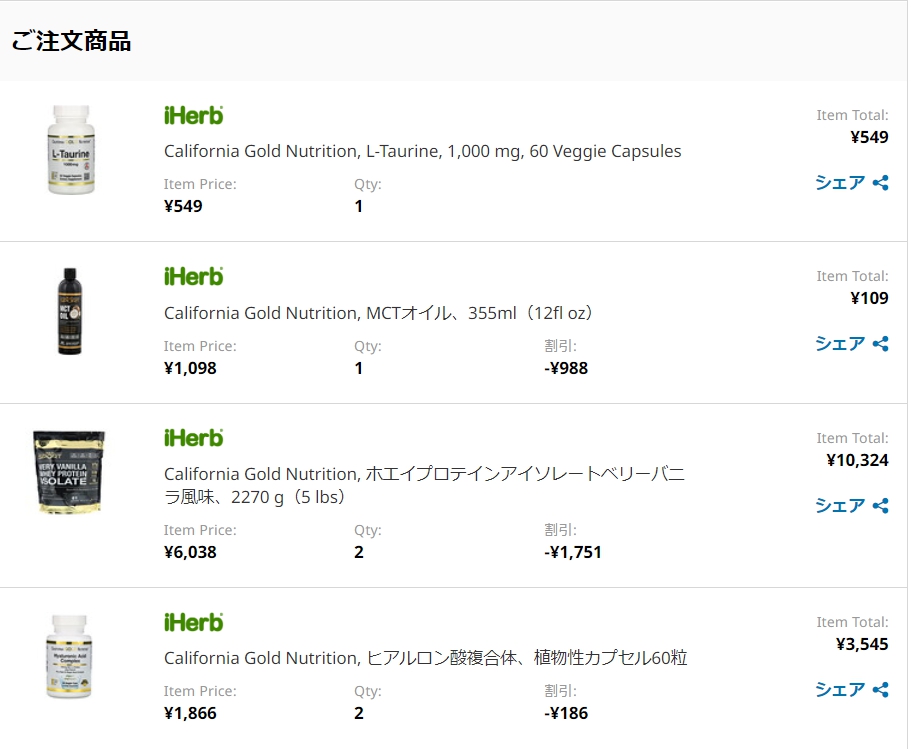The width and height of the screenshot is (911, 749).
Task: Open the MCTオイル 355ml product title link
Action: click(x=380, y=313)
